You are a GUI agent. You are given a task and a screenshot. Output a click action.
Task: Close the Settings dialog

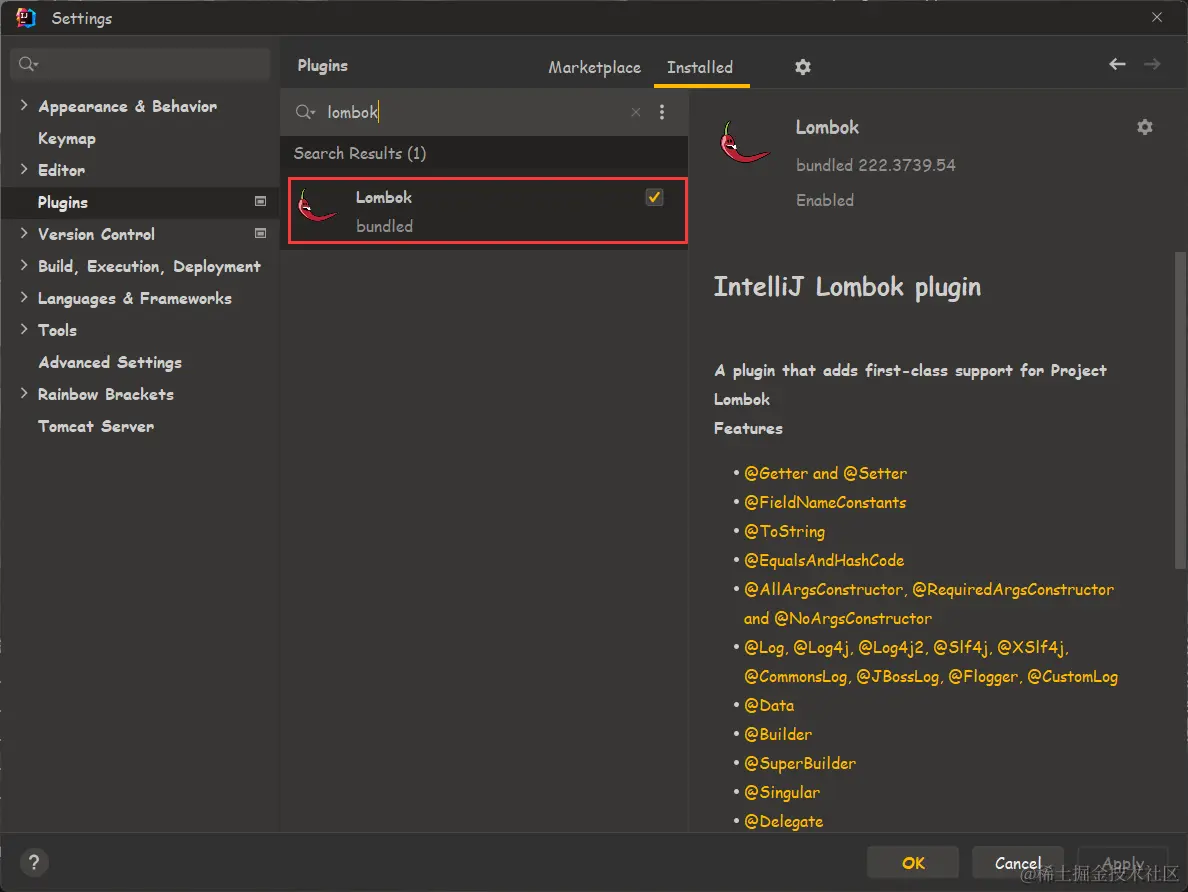(x=1156, y=17)
